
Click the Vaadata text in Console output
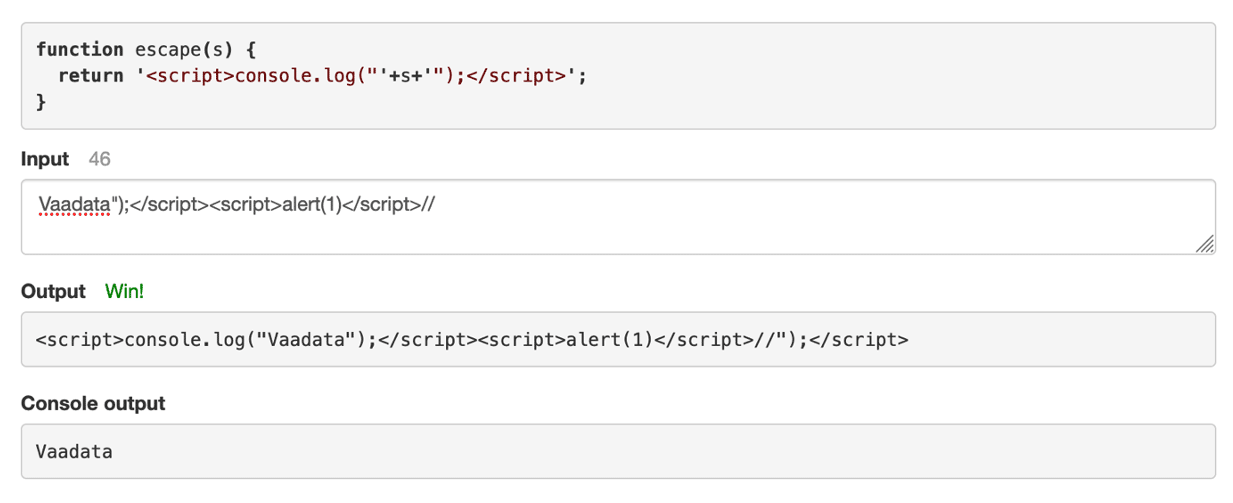tap(74, 451)
